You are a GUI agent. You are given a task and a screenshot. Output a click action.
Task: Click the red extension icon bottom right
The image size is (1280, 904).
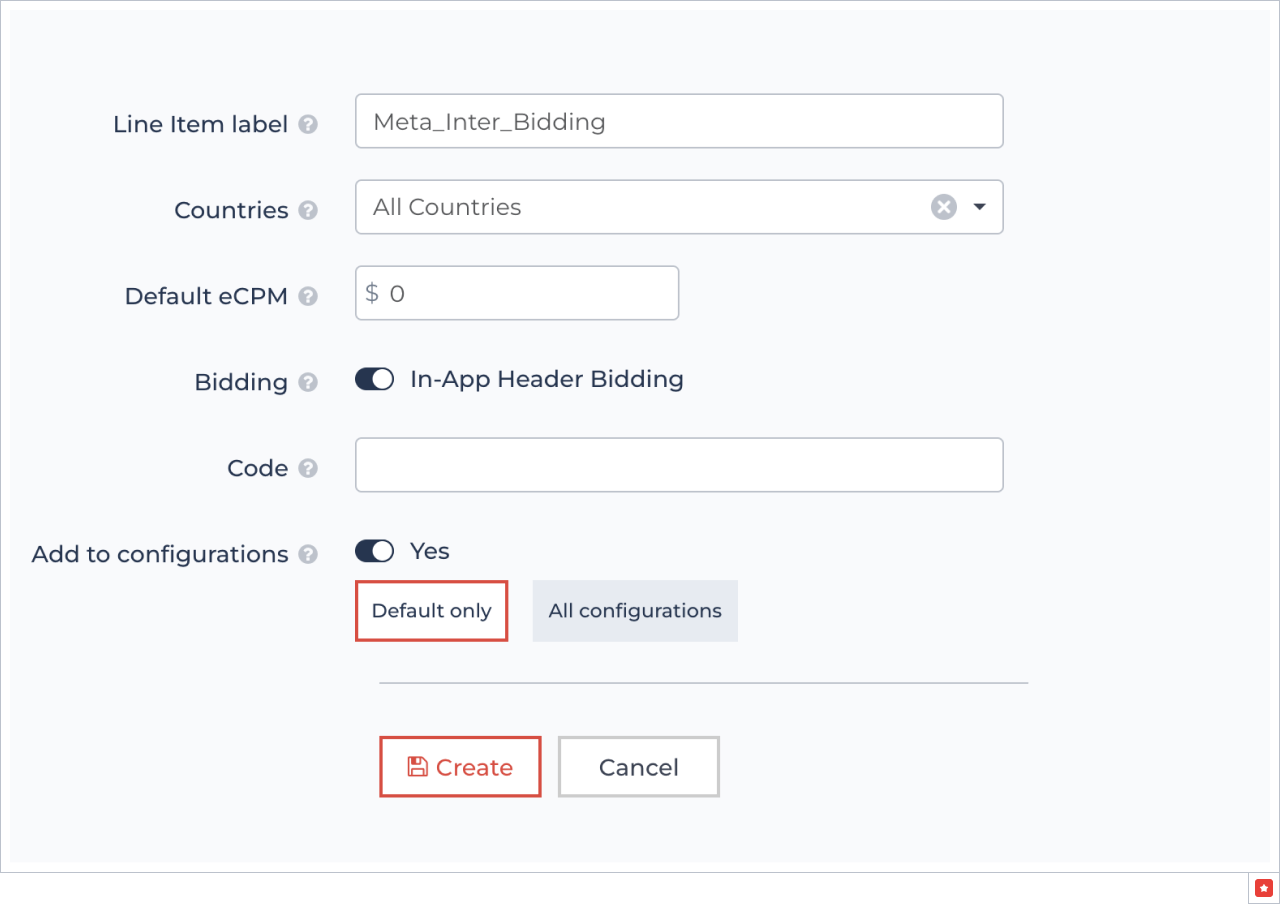coord(1263,887)
